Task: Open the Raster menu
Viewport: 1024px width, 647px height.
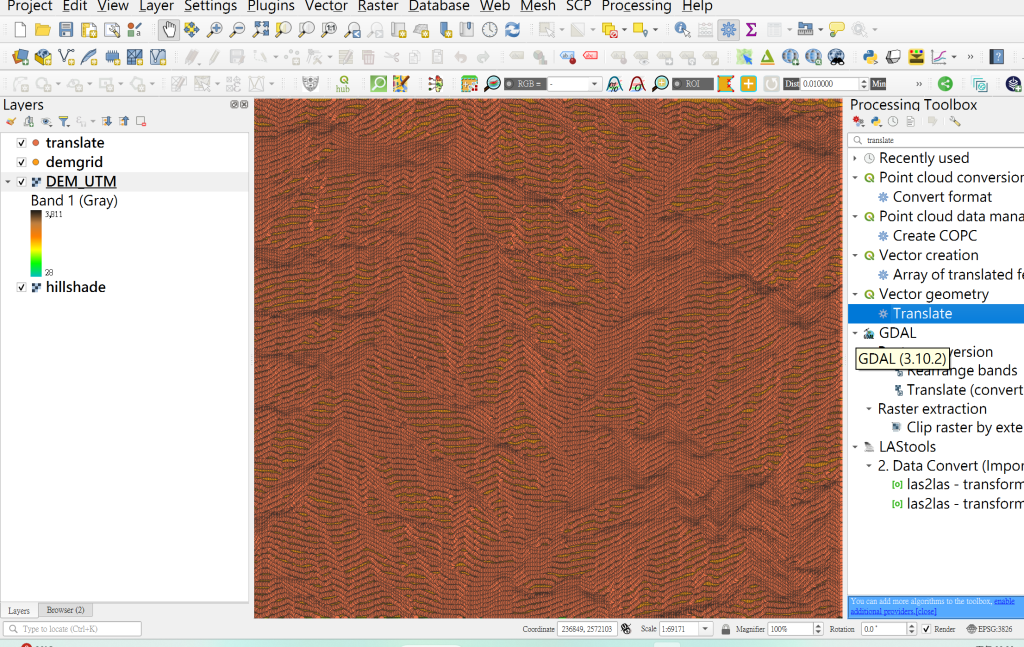Action: click(377, 6)
